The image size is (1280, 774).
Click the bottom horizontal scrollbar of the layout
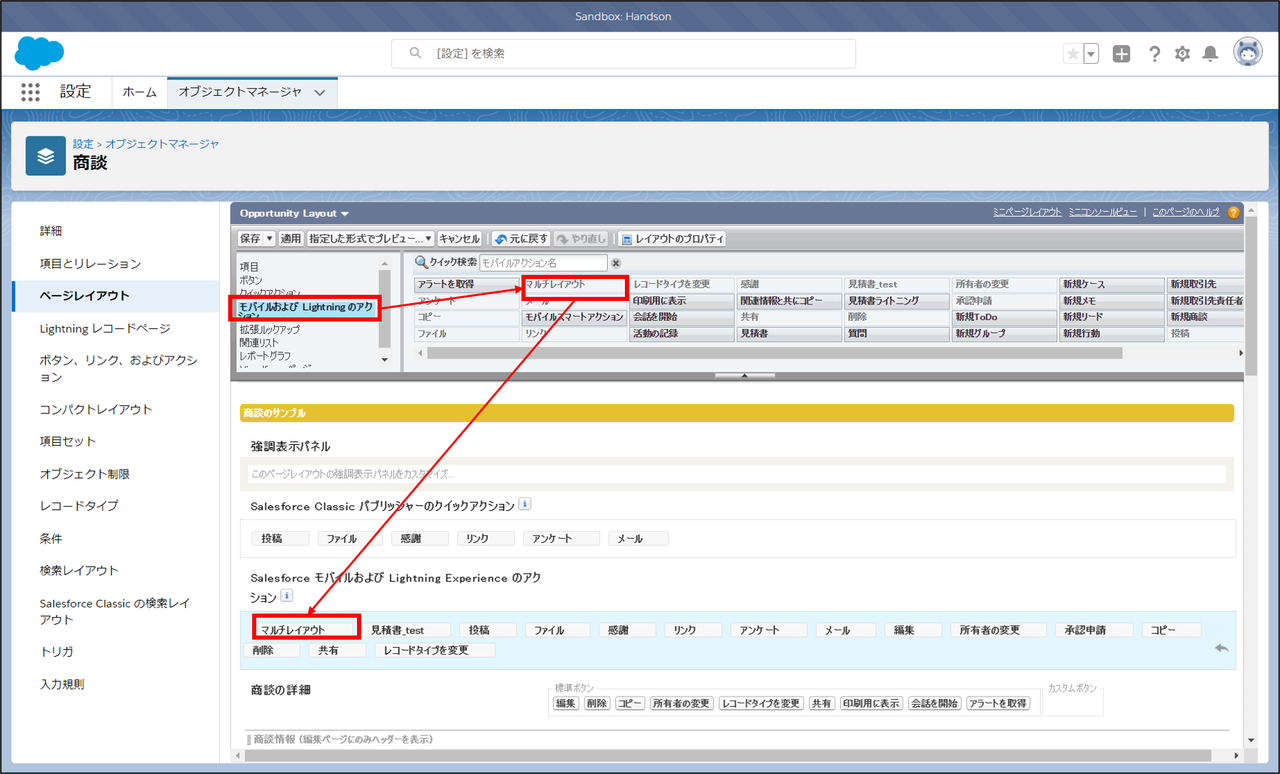729,755
